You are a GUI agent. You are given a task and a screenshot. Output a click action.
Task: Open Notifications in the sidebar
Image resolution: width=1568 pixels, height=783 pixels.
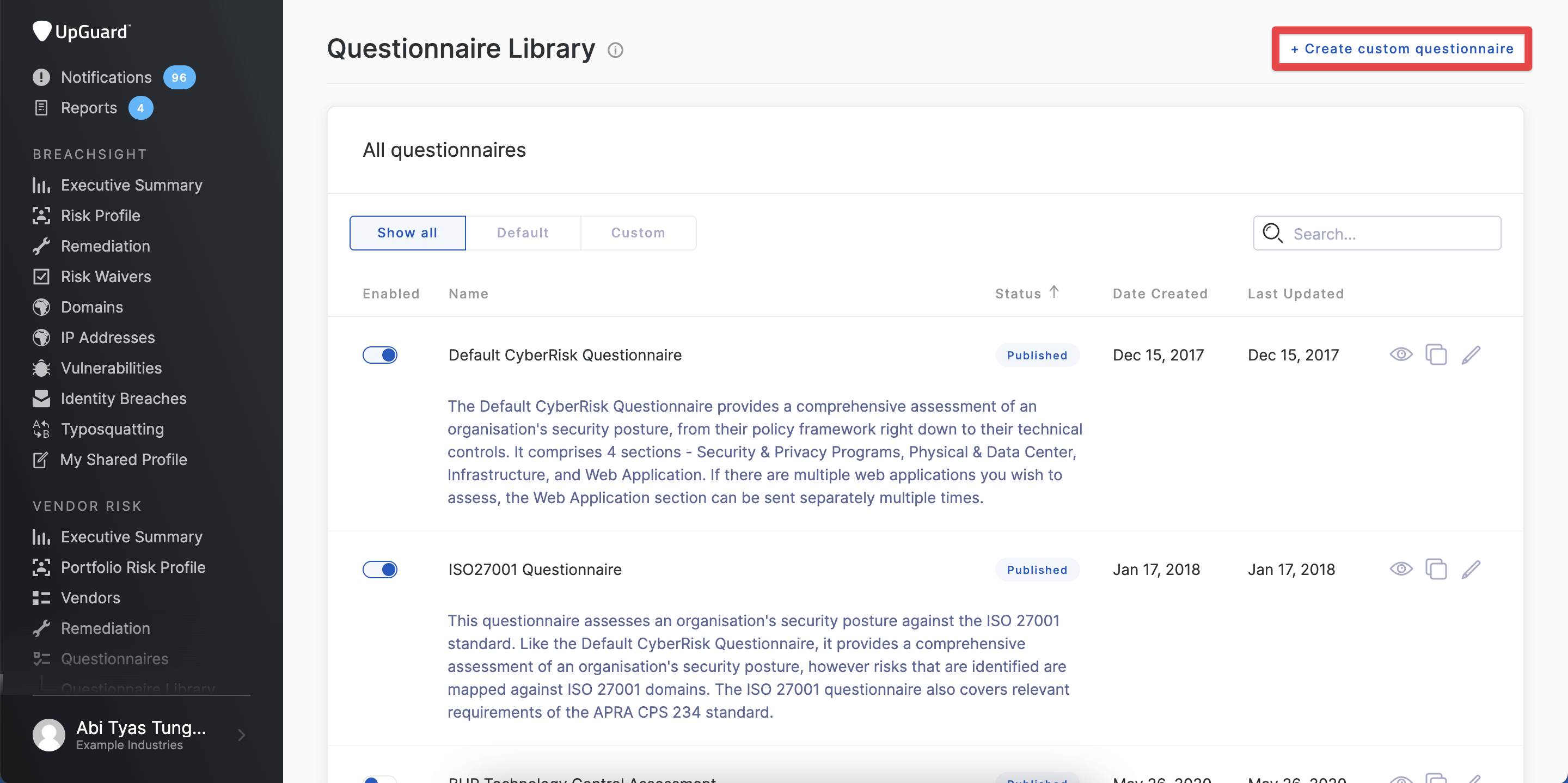tap(106, 77)
